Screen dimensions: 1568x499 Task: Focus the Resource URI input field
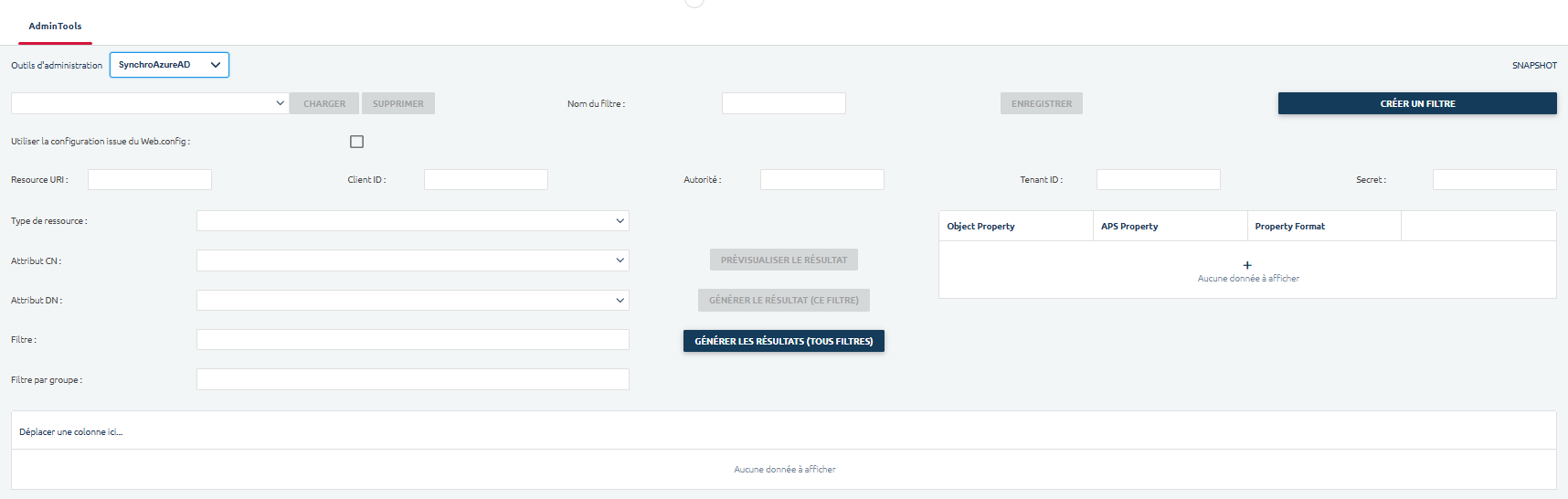pos(150,180)
